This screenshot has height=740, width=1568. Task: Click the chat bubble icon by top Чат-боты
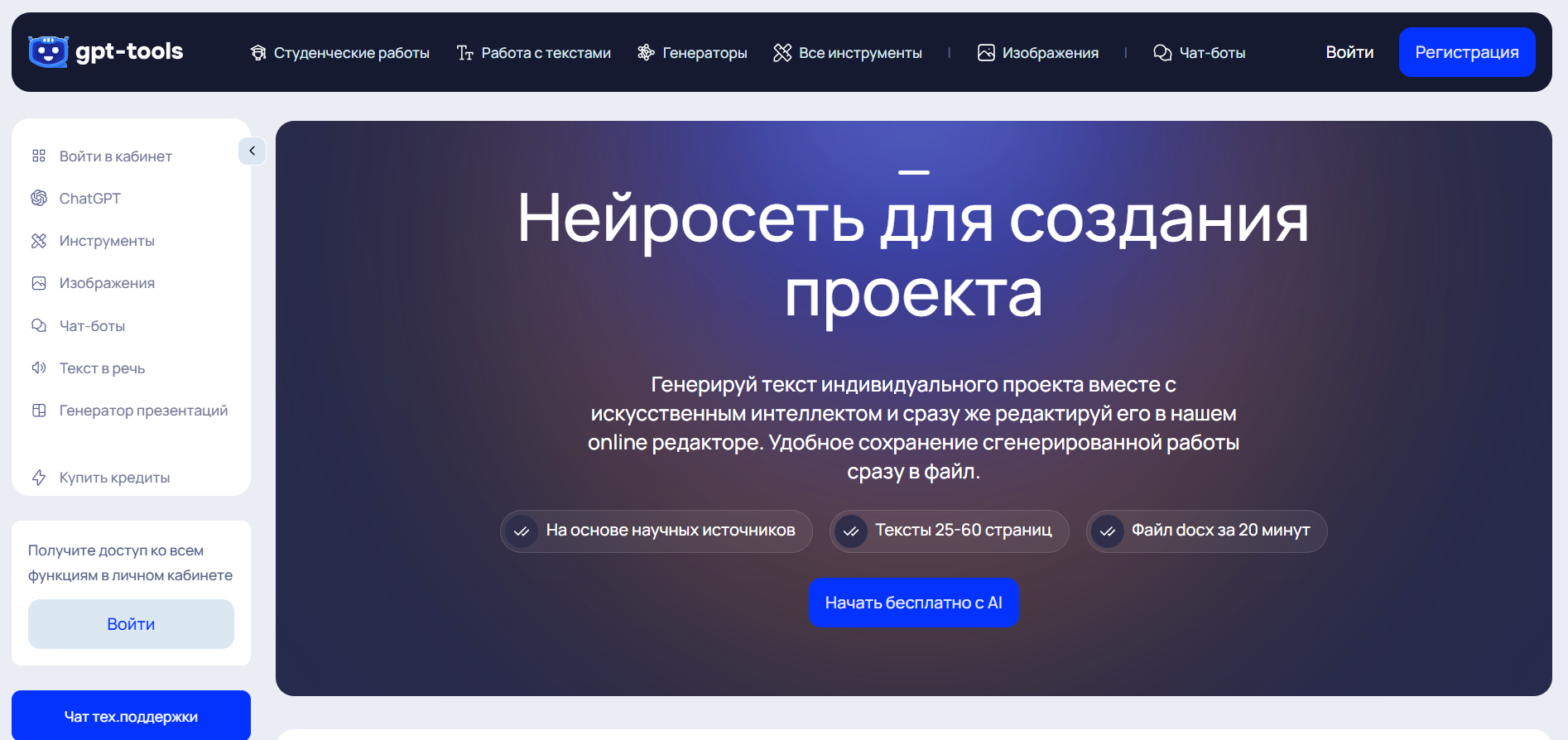1162,53
